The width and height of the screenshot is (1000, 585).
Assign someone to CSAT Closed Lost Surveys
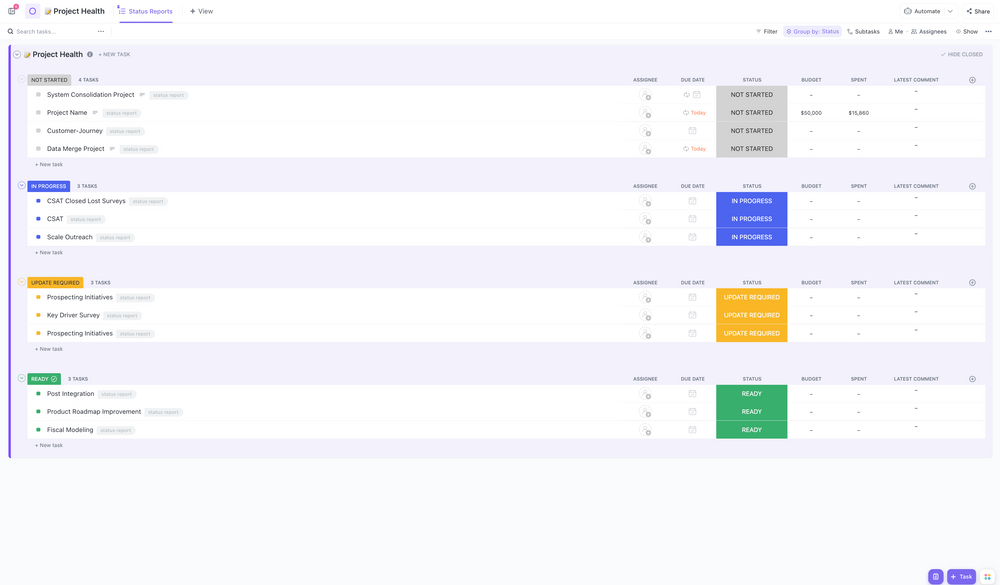pyautogui.click(x=645, y=201)
